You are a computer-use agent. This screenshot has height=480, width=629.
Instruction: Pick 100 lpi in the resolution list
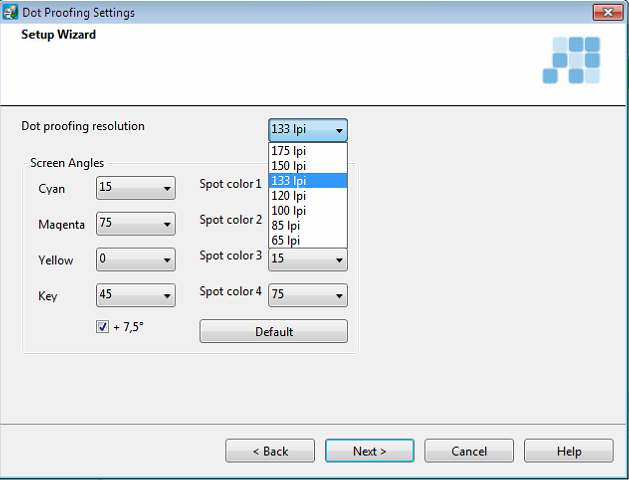click(x=308, y=211)
